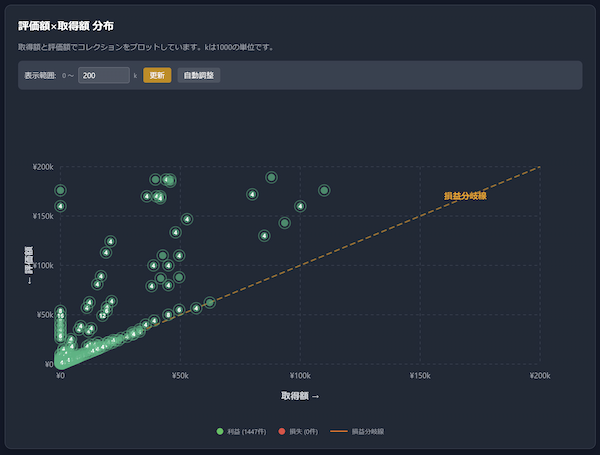Select the topmost data point near ¥88k 取得額
Screen dimensions: 600x455
click(x=271, y=177)
